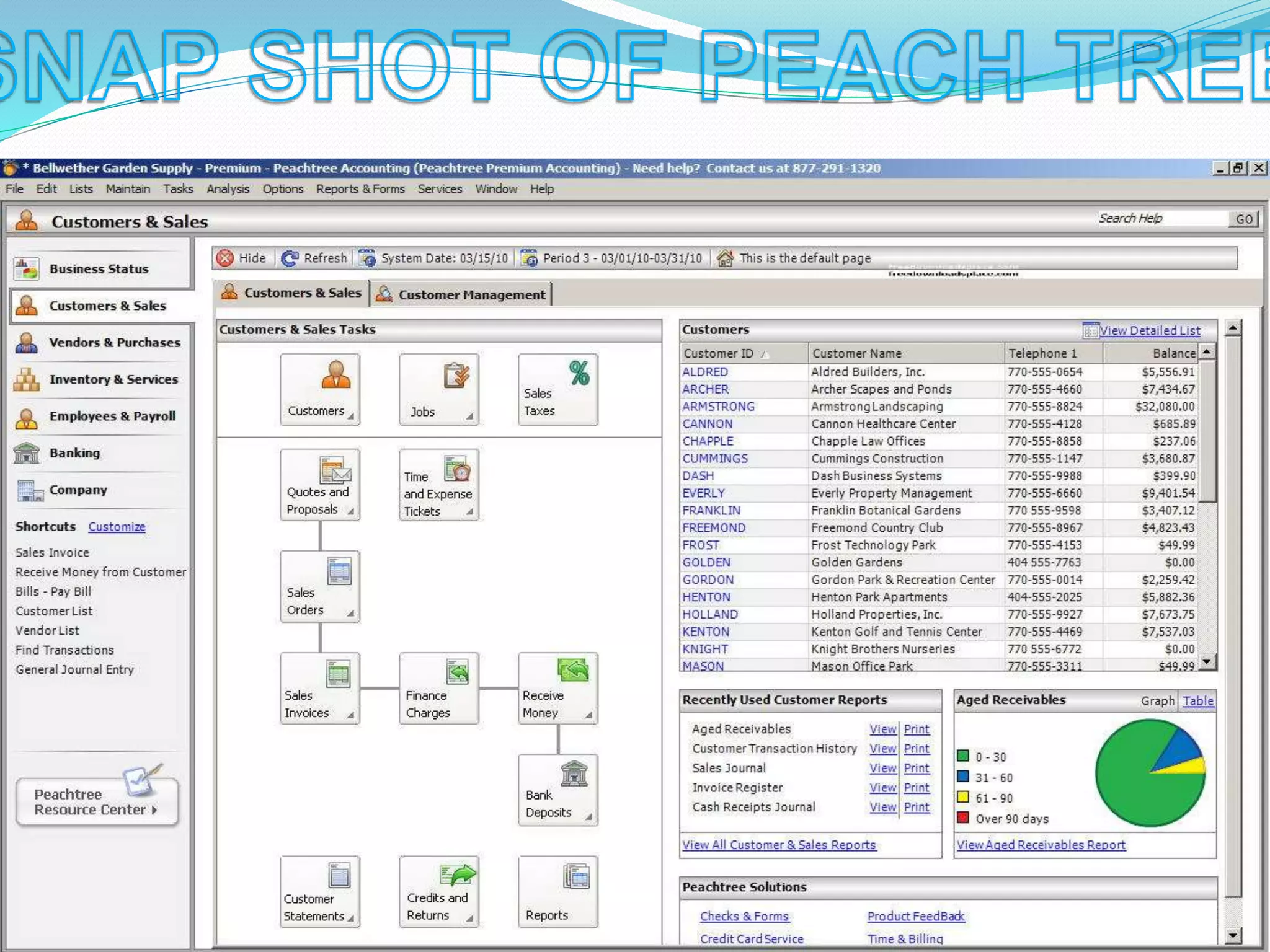The image size is (1270, 952).
Task: Select the Sales Taxes percent icon
Action: (579, 373)
